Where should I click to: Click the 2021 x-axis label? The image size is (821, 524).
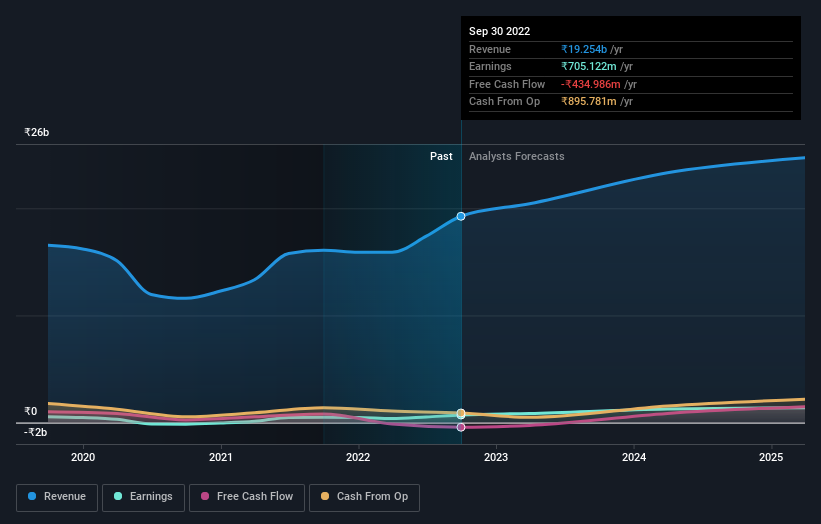click(220, 457)
